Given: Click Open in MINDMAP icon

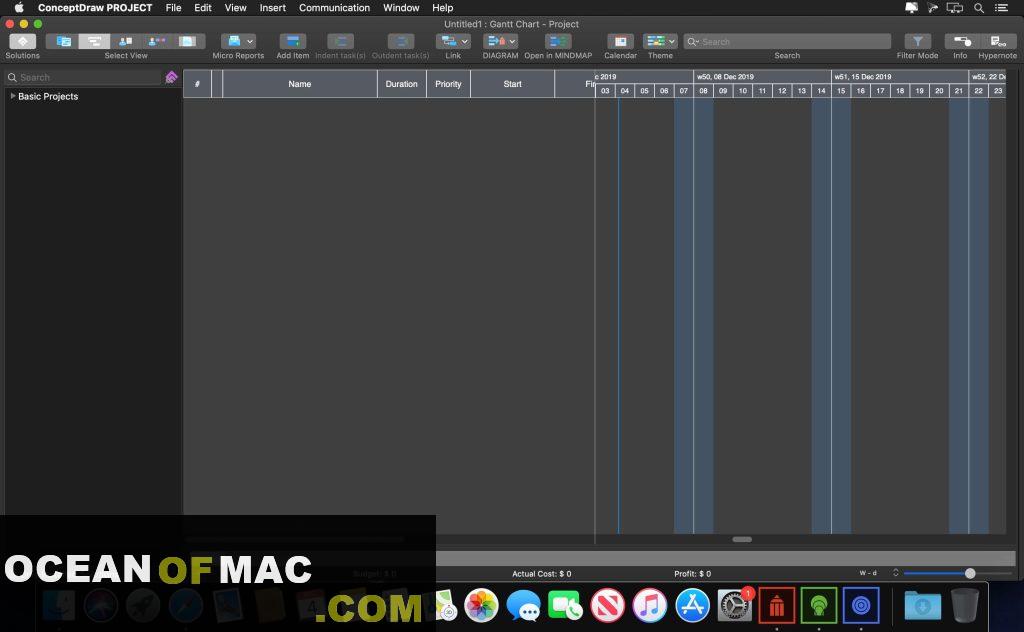Looking at the screenshot, I should [x=558, y=41].
